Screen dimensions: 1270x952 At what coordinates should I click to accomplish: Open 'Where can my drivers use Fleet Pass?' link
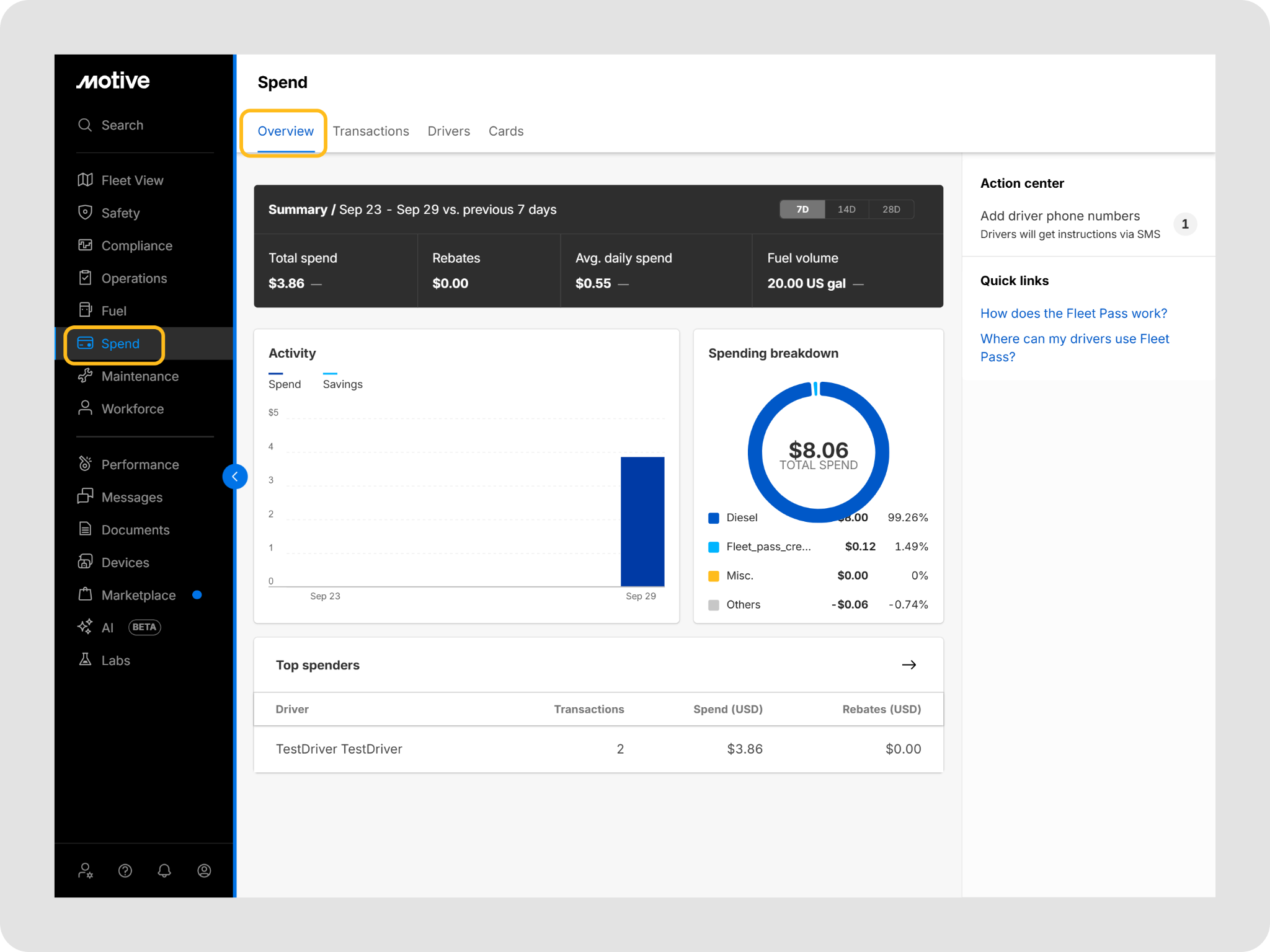tap(1075, 348)
